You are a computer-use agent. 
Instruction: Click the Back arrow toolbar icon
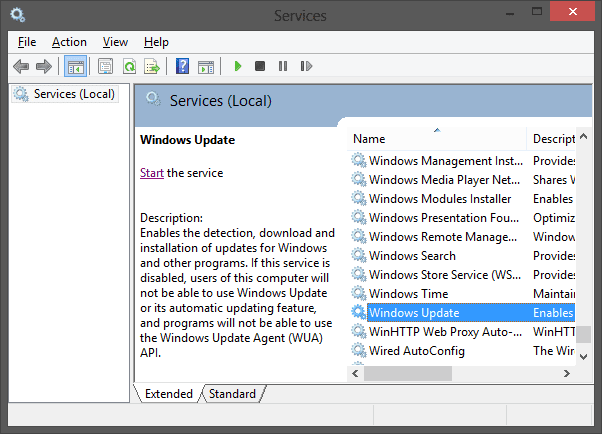(x=21, y=66)
